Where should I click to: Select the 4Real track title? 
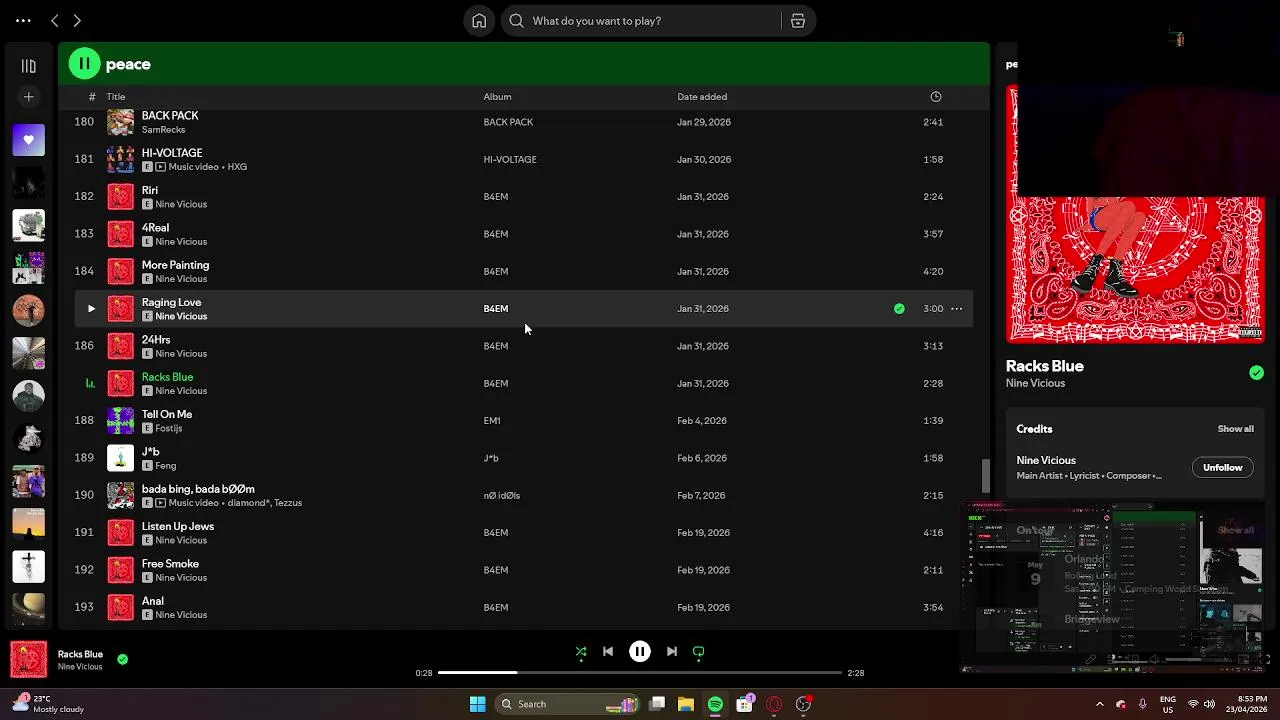(x=155, y=228)
